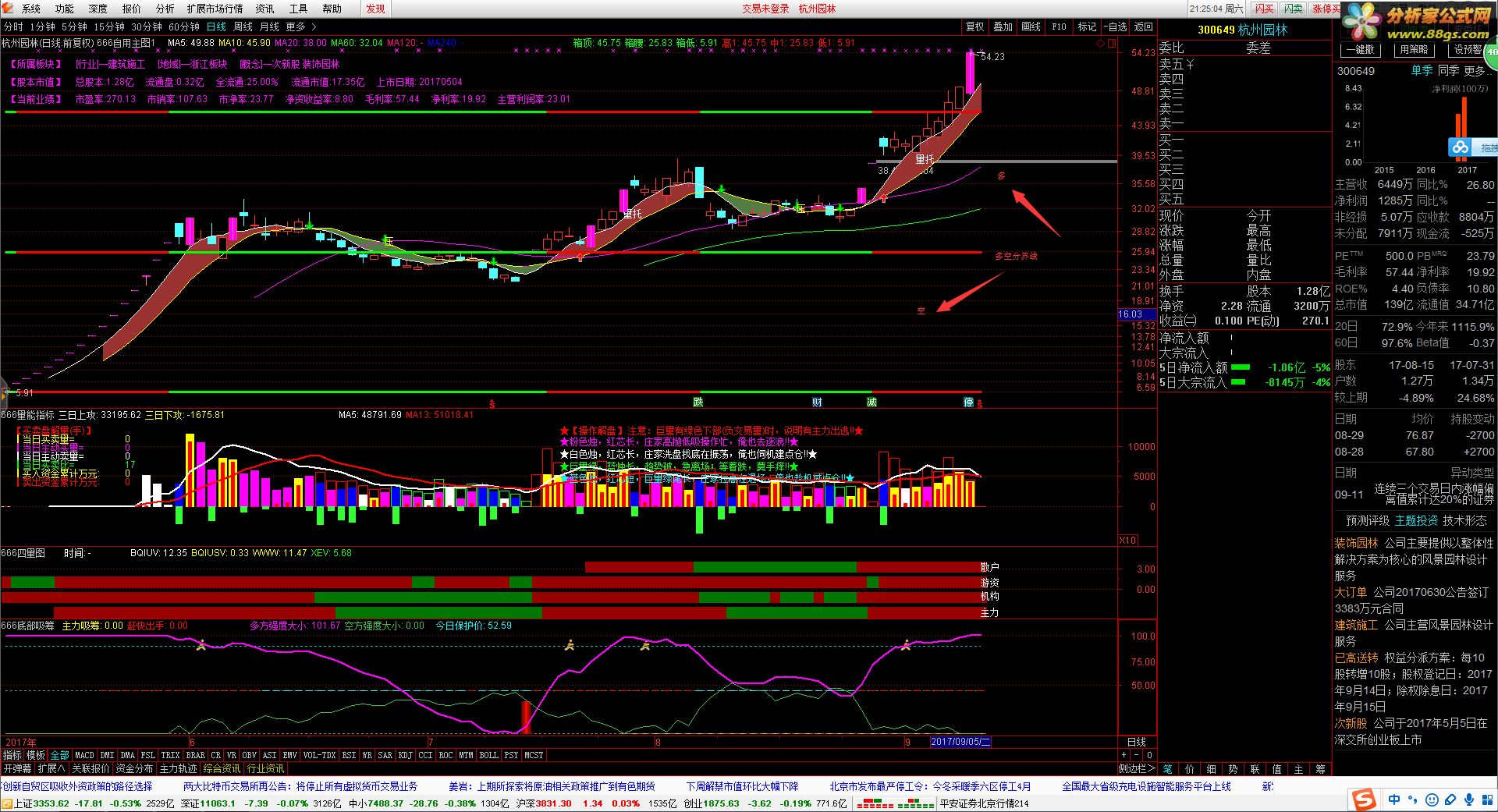Click the 减 event marker below chart
The image size is (1498, 812).
coord(871,402)
